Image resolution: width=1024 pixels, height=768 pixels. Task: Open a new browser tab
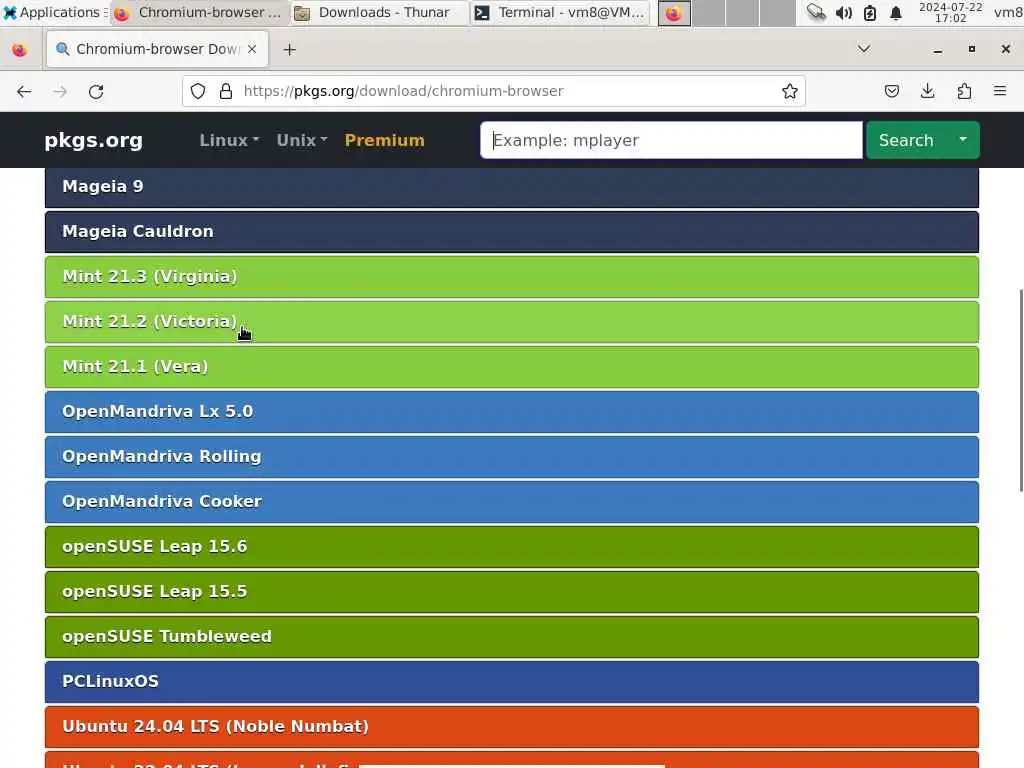[x=289, y=50]
